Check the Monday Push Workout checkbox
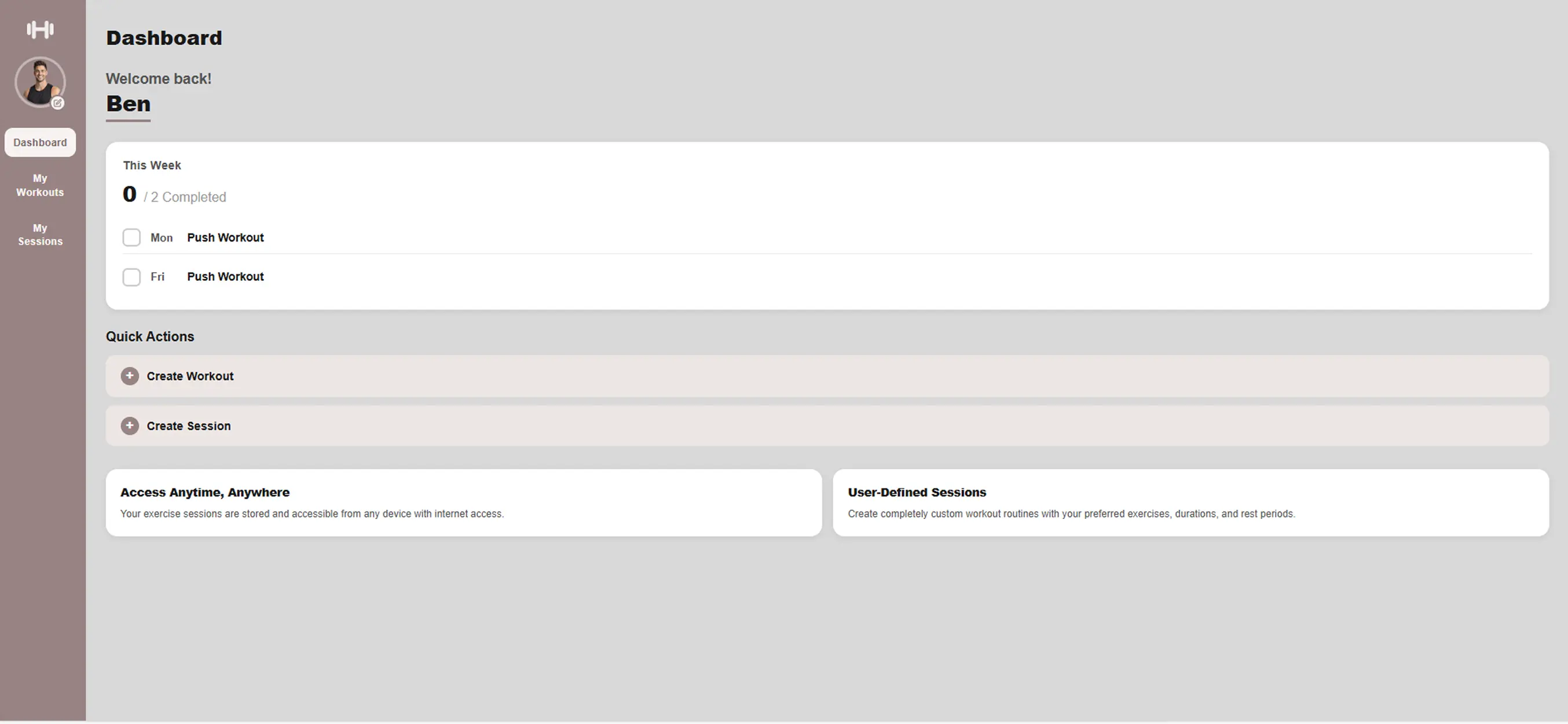This screenshot has height=724, width=1568. click(131, 237)
